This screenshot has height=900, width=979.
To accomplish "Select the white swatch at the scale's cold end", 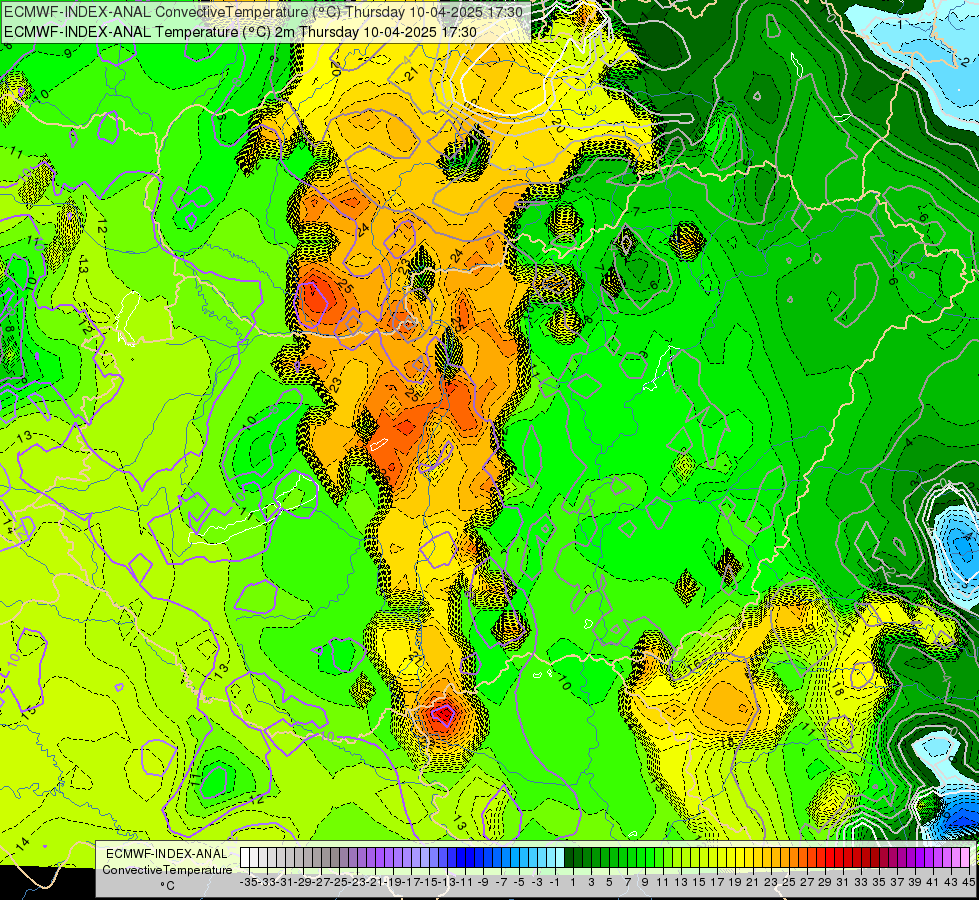I will click(245, 858).
